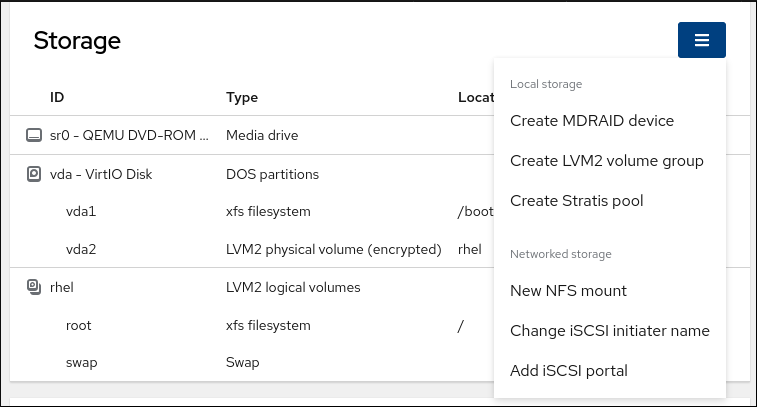Click the sr0 media drive icon
The height and width of the screenshot is (407, 757).
pos(34,135)
